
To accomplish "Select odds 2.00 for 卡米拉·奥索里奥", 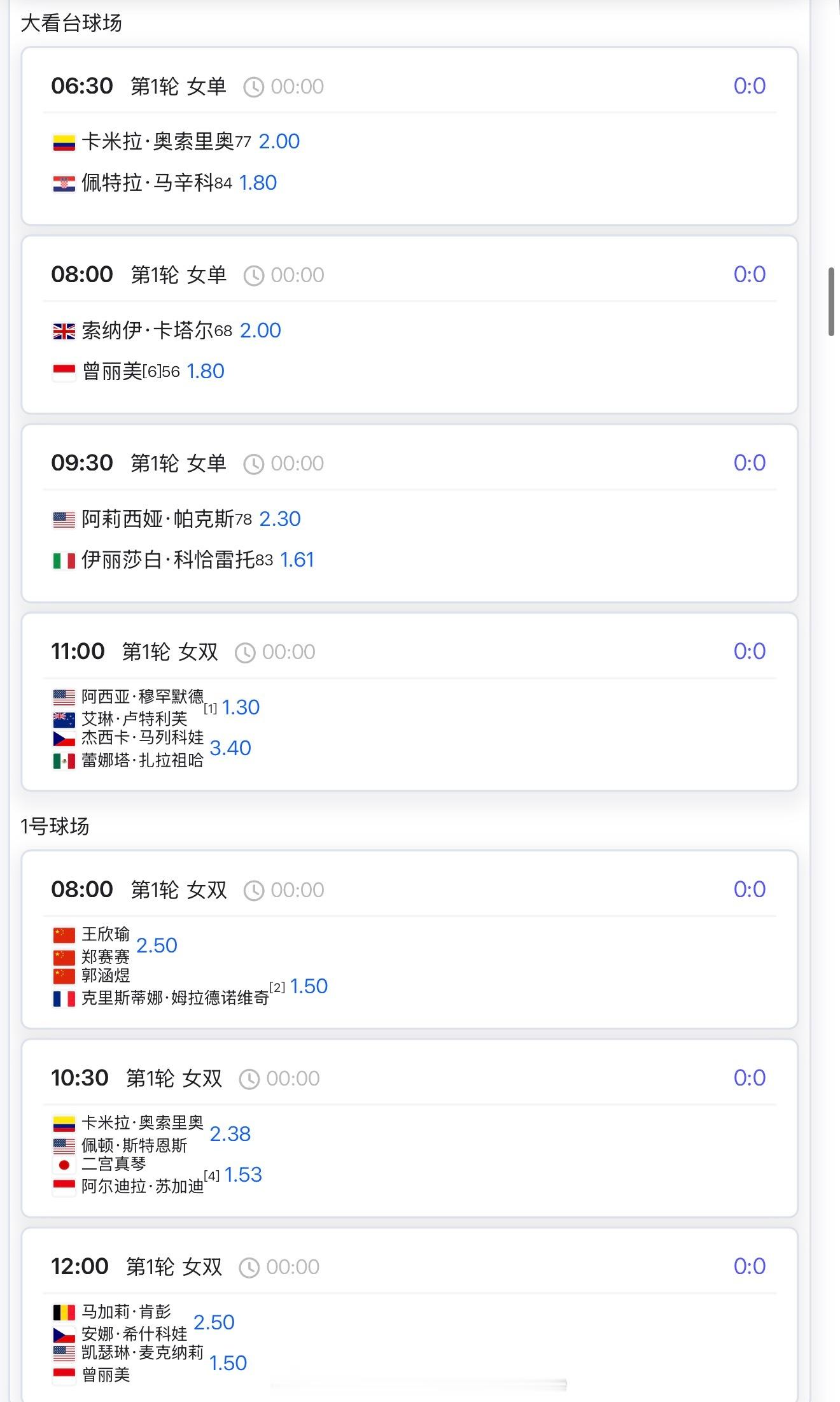I will (x=279, y=141).
